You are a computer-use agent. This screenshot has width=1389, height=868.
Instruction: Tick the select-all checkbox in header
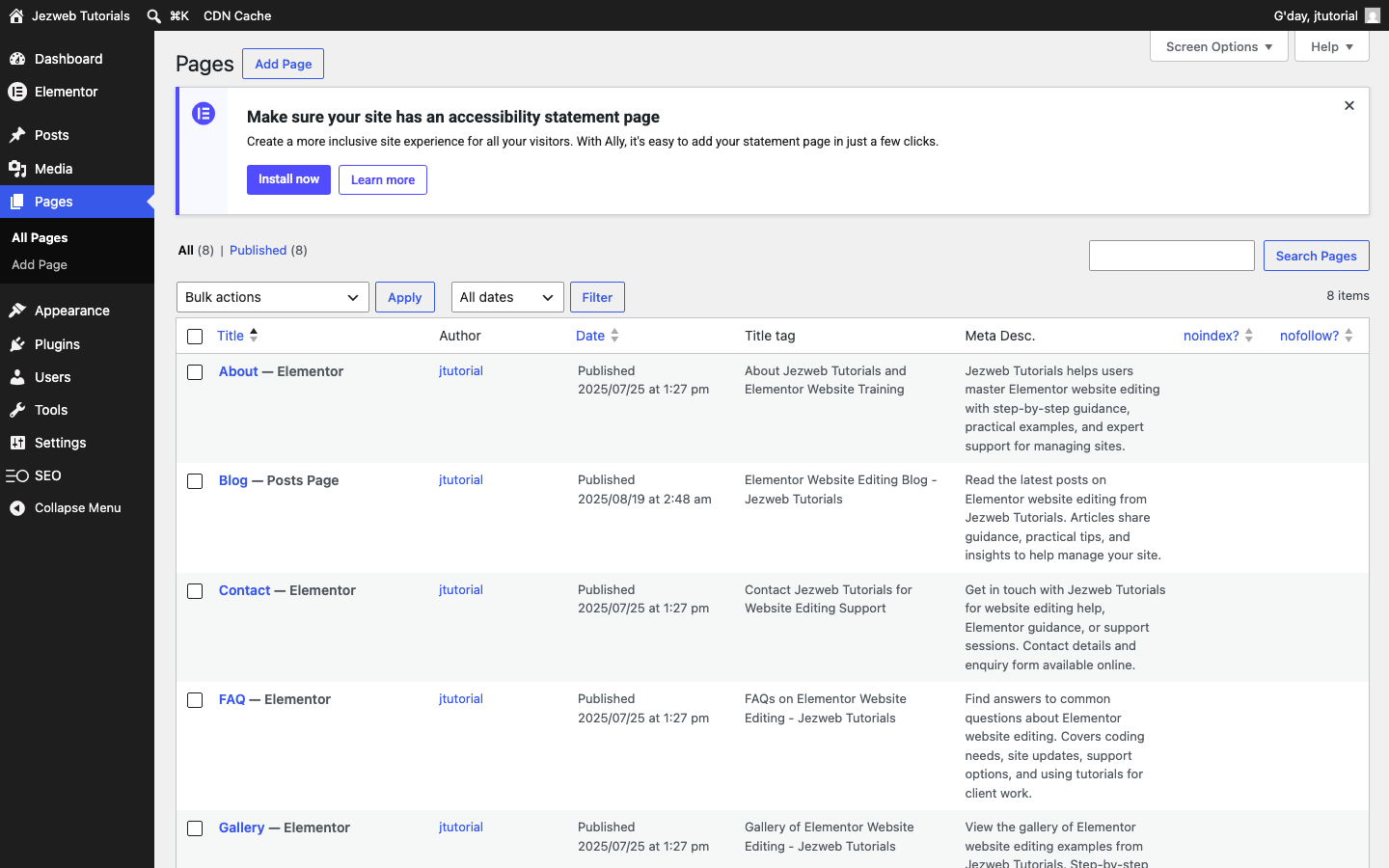point(195,337)
